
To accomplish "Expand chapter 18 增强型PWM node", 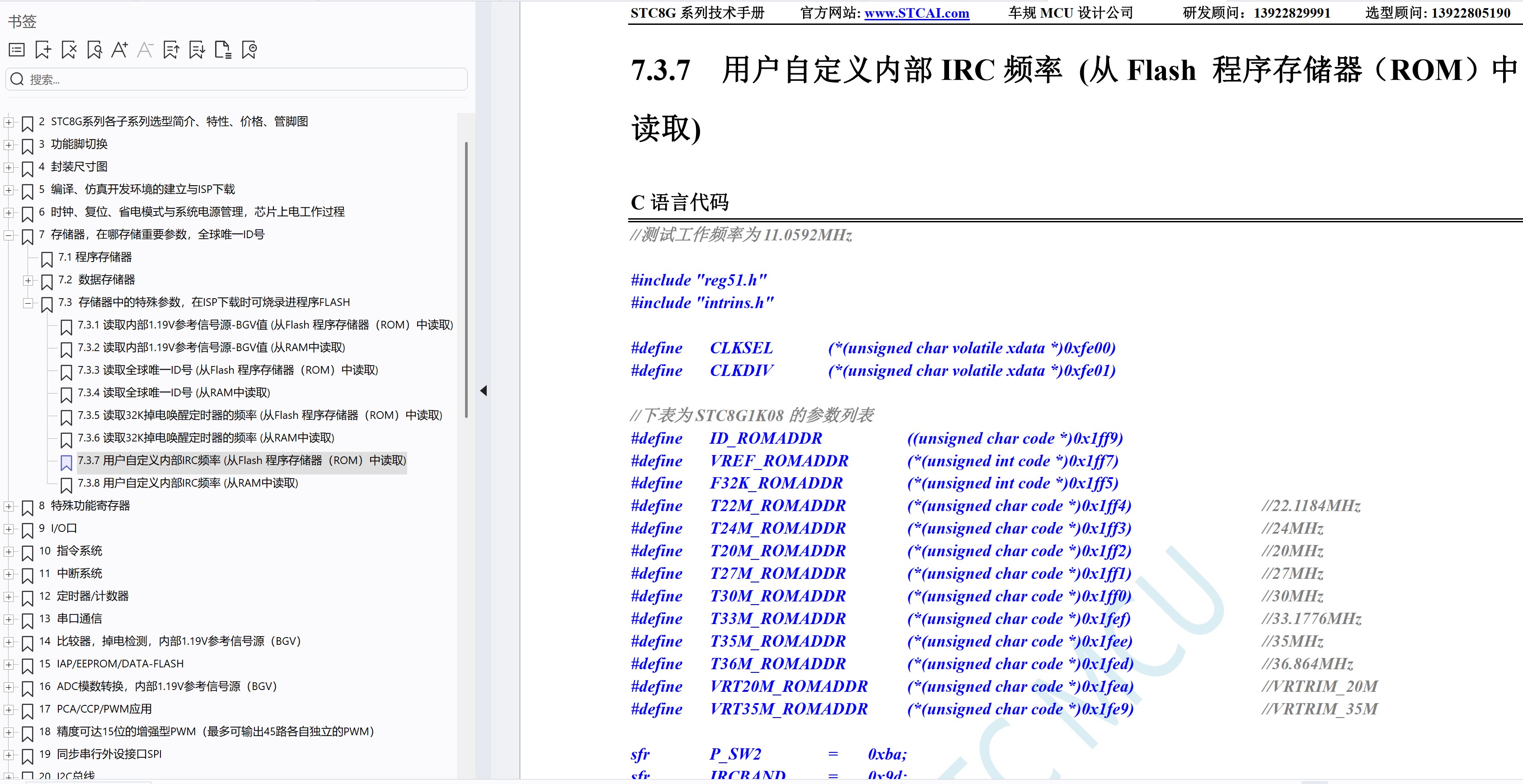I will click(8, 732).
